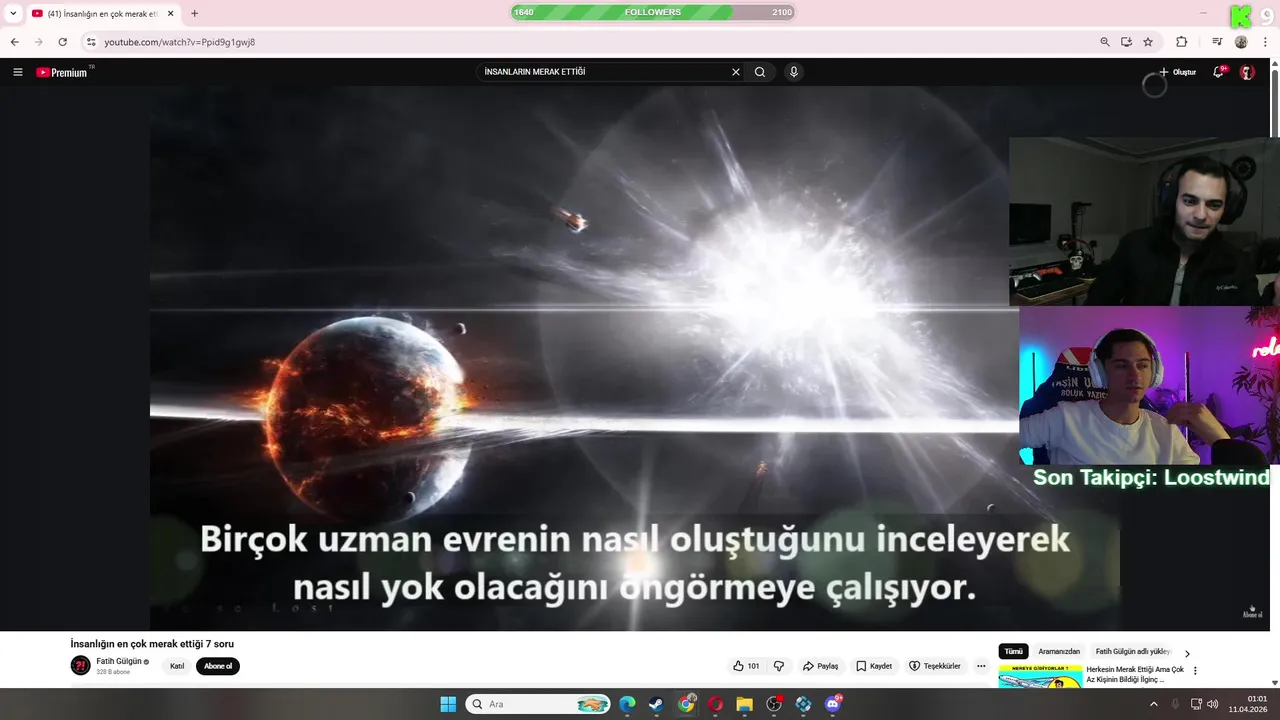Select the Tümü filter chip
This screenshot has width=1280, height=720.
click(x=1013, y=651)
